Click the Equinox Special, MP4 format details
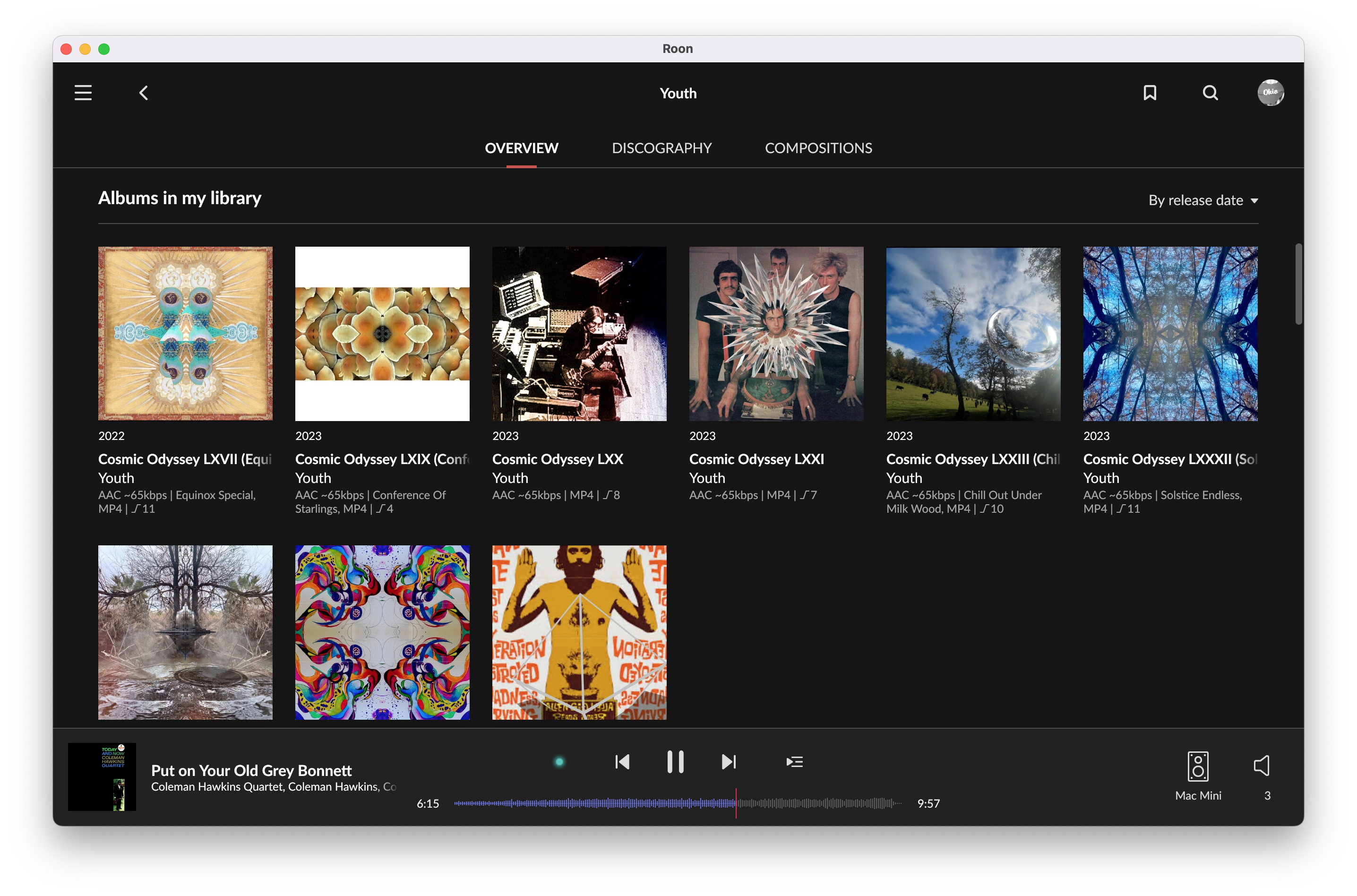This screenshot has height=896, width=1357. tap(177, 502)
